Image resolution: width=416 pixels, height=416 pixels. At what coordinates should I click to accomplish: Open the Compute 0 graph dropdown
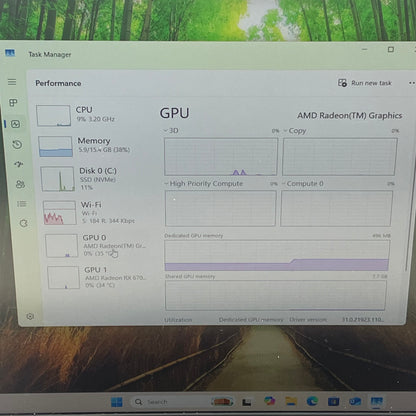tap(303, 184)
